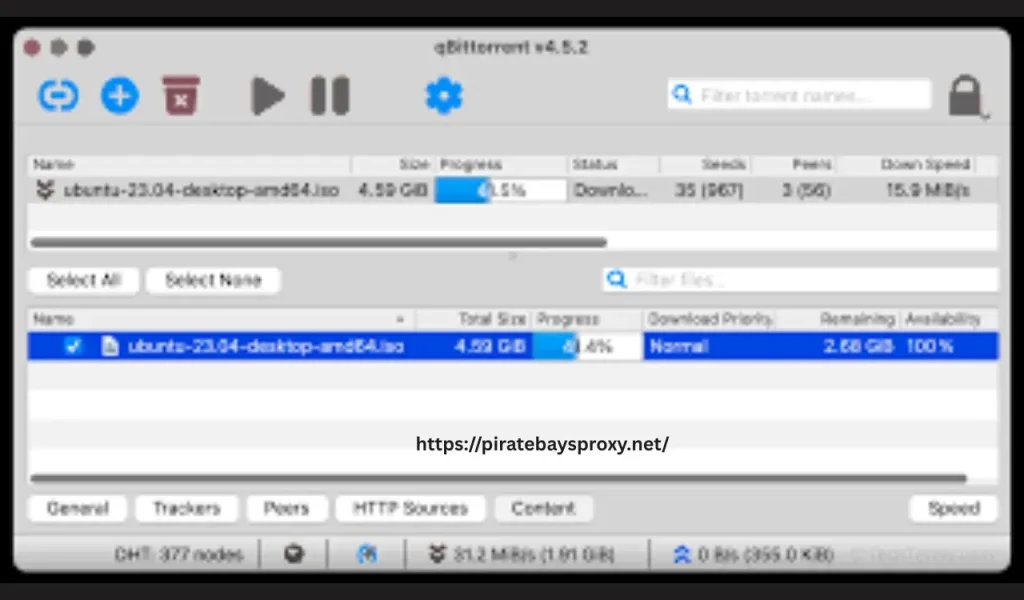Click the 15.9 MiB/s down speed value
Image resolution: width=1024 pixels, height=600 pixels.
927,190
